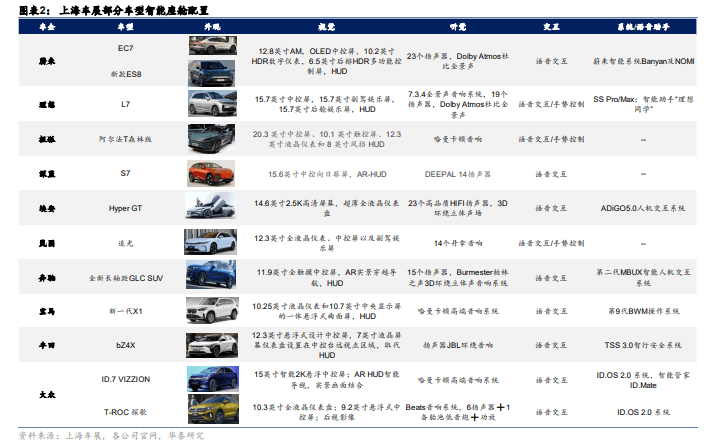This screenshot has width=726, height=446.
Task: Click the 12.3英寸悬浮式设计中控屏 bZ4X description
Action: pos(326,345)
